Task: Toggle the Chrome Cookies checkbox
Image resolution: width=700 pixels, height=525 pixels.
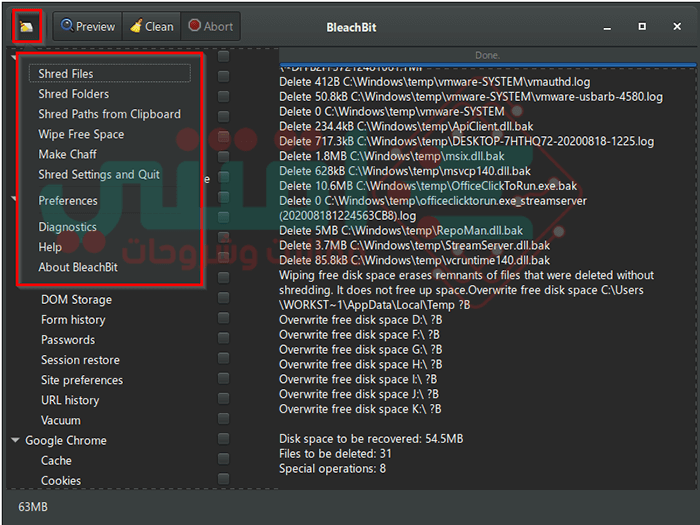Action: point(224,479)
